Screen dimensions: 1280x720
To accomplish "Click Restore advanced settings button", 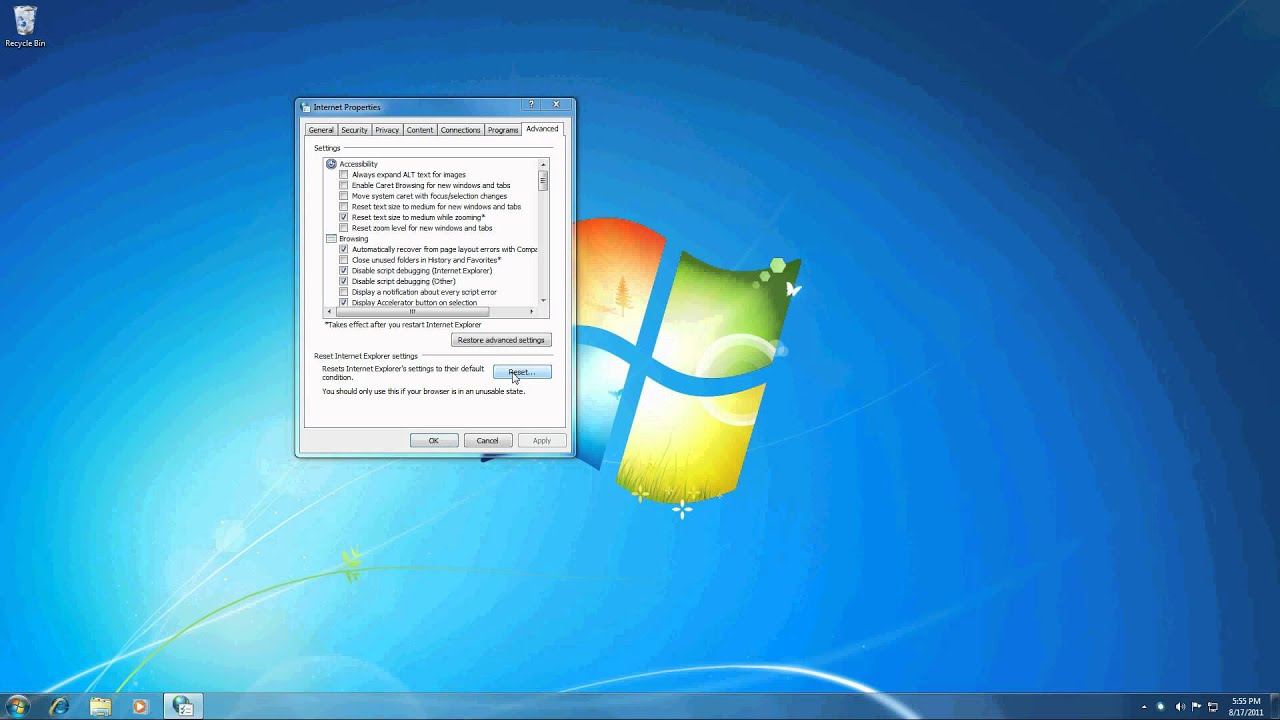I will [501, 340].
